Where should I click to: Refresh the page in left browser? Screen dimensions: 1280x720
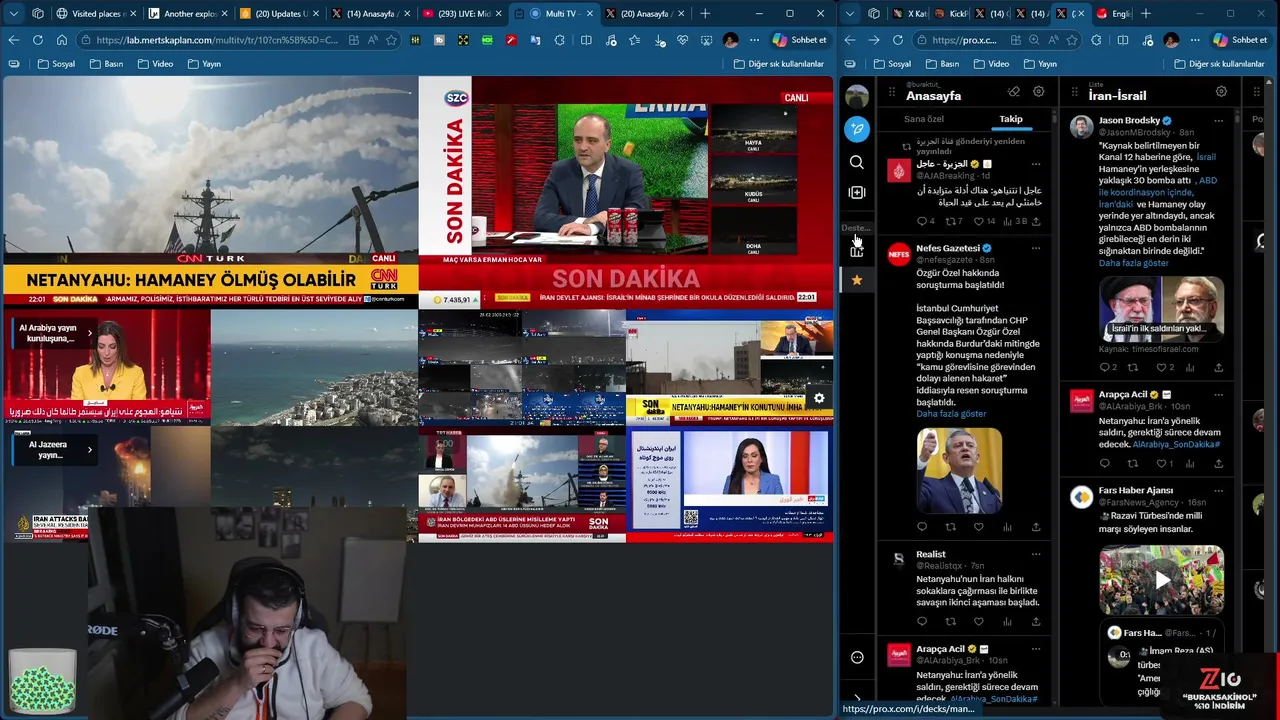click(x=38, y=40)
